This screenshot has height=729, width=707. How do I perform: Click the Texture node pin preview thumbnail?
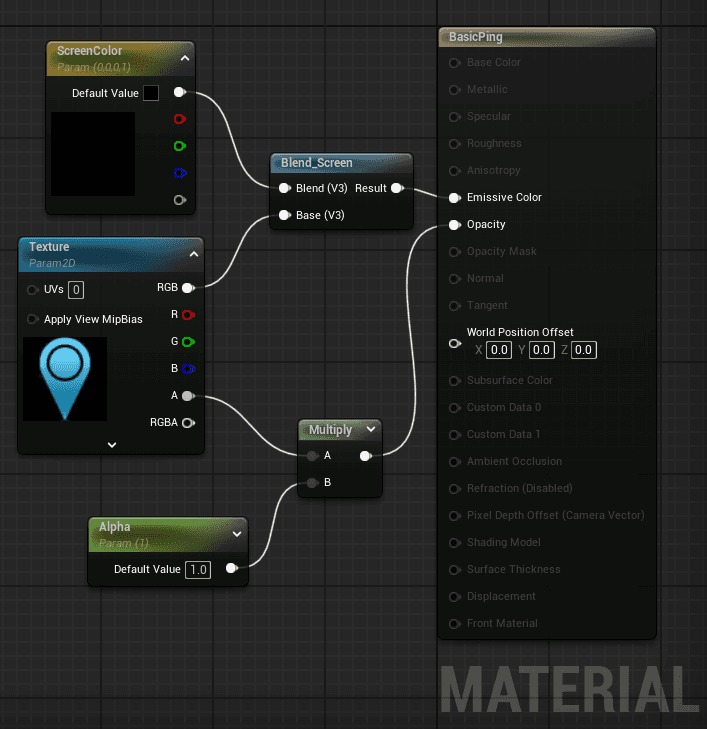[65, 378]
